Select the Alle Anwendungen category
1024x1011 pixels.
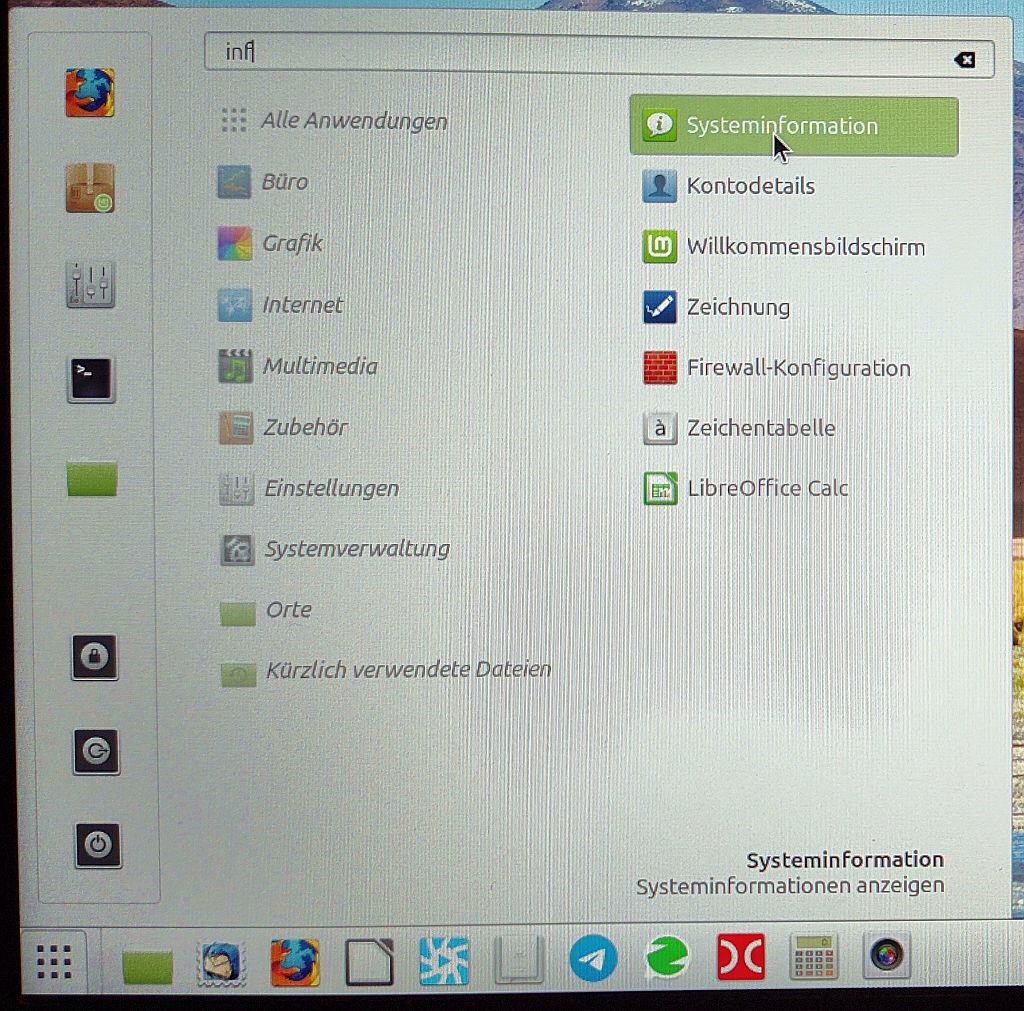click(355, 121)
